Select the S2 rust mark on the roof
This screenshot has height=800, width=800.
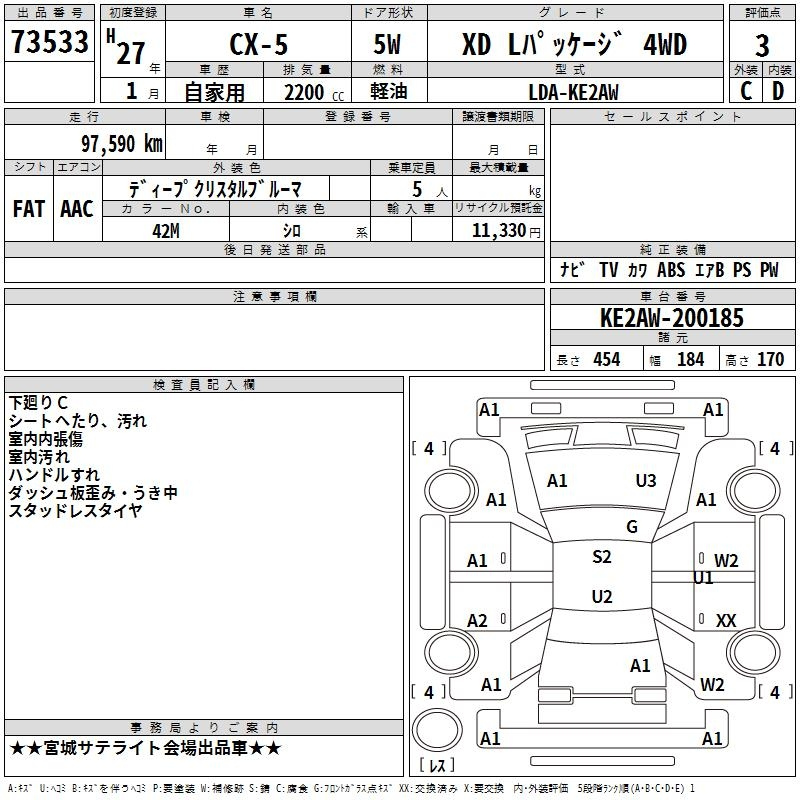click(x=601, y=557)
